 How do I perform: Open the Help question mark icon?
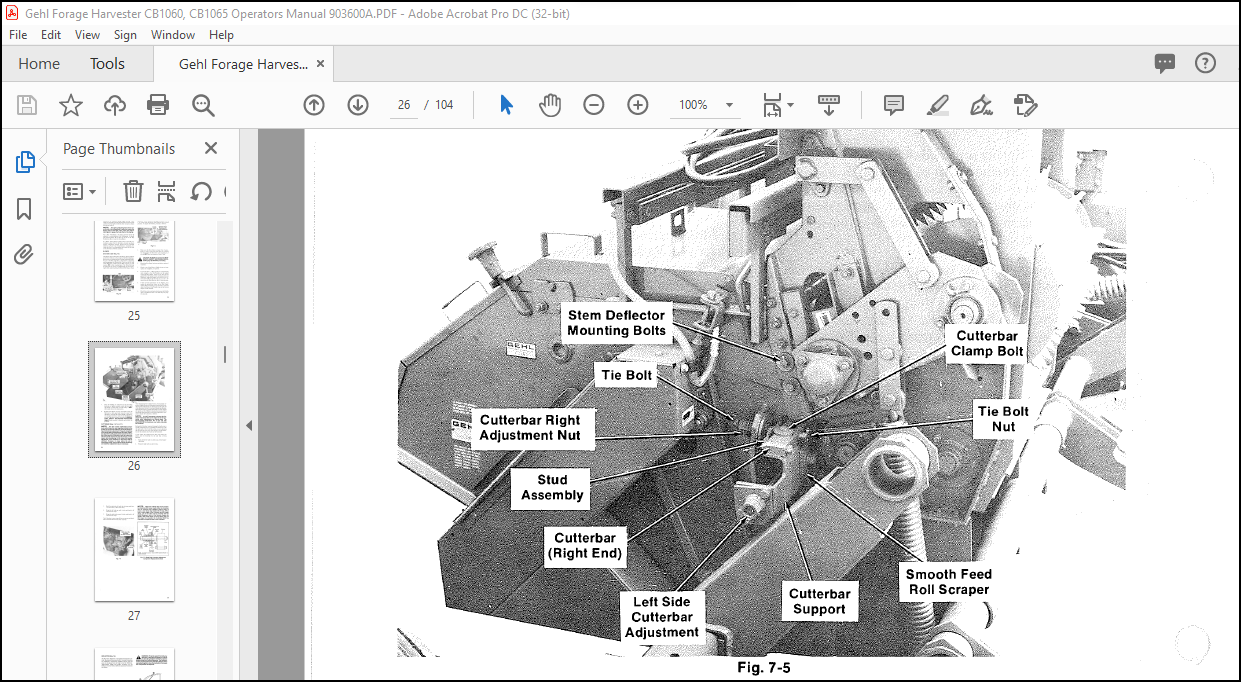click(x=1206, y=63)
